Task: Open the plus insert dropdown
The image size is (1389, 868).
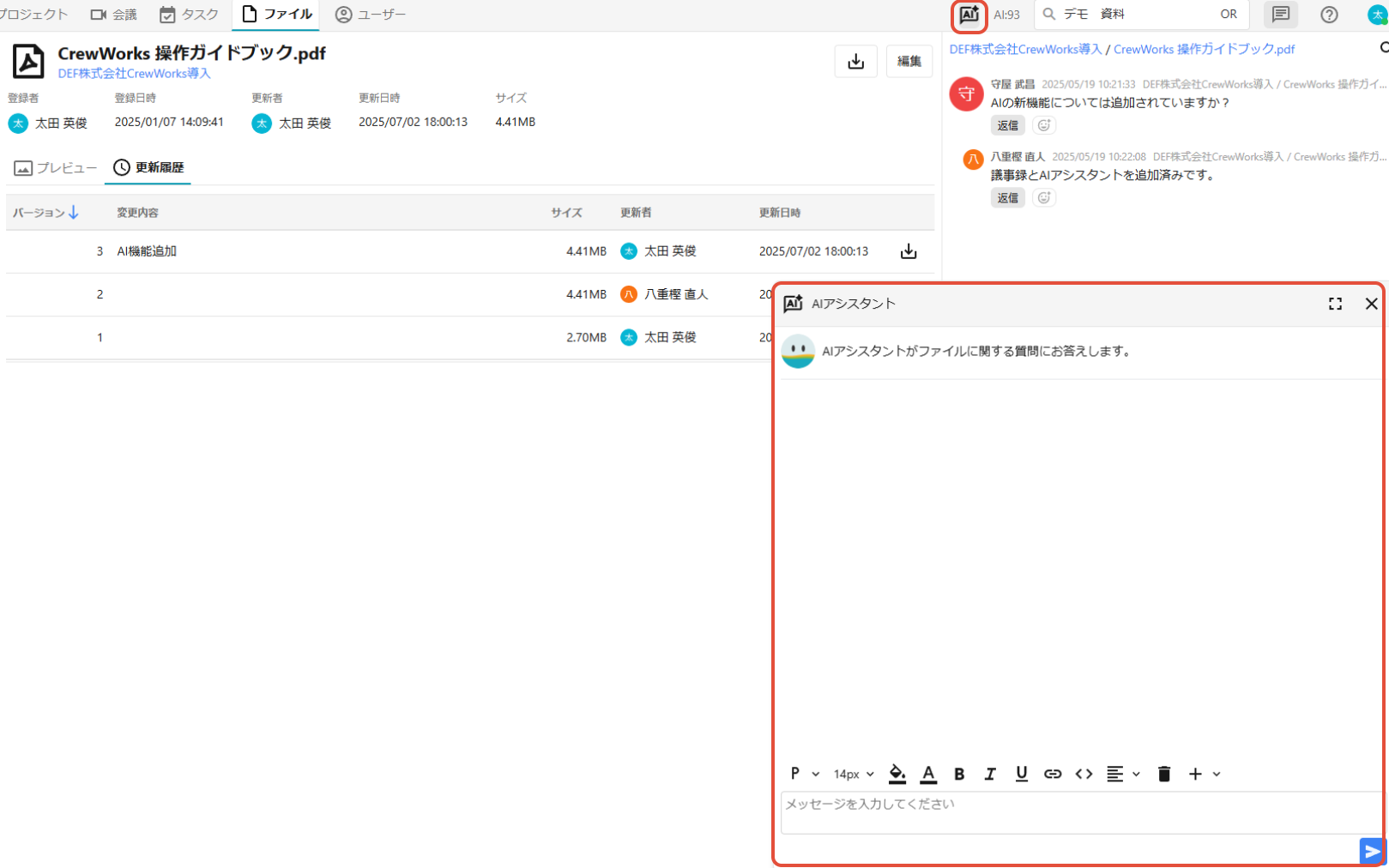Action: 1204,774
